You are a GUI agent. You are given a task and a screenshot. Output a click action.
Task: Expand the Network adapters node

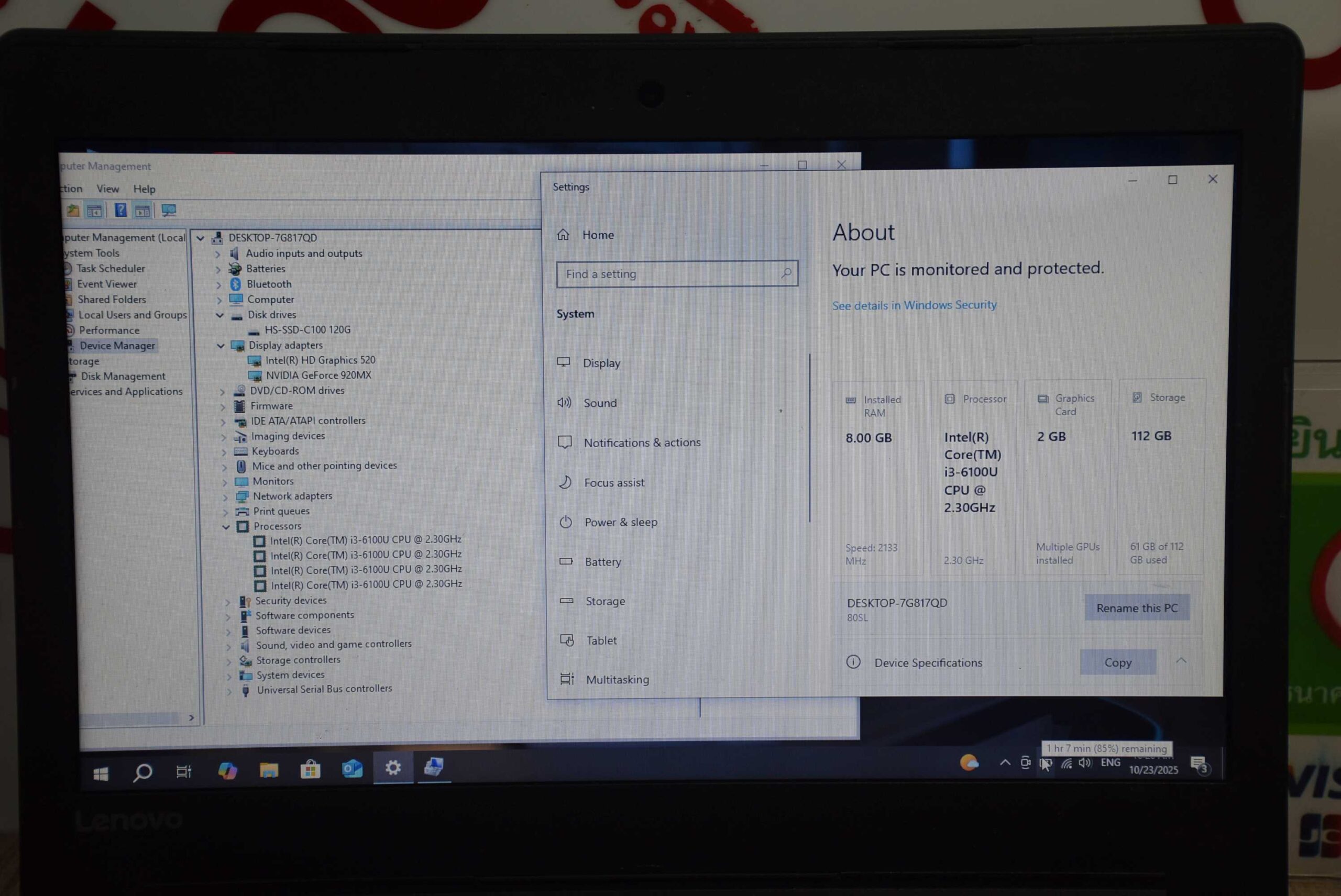click(225, 496)
